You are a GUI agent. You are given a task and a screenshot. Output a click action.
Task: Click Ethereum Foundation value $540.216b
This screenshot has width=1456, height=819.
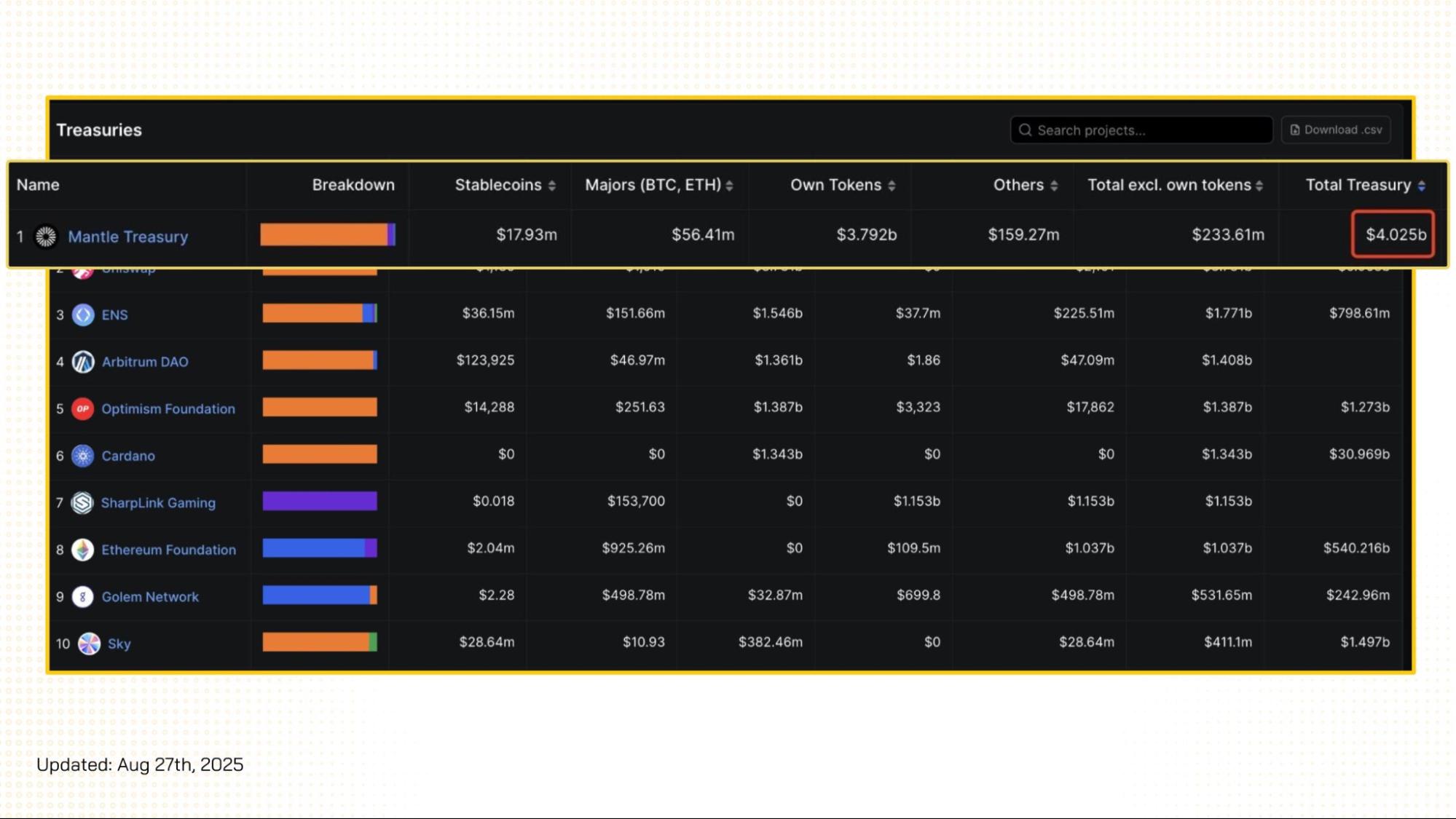1356,548
